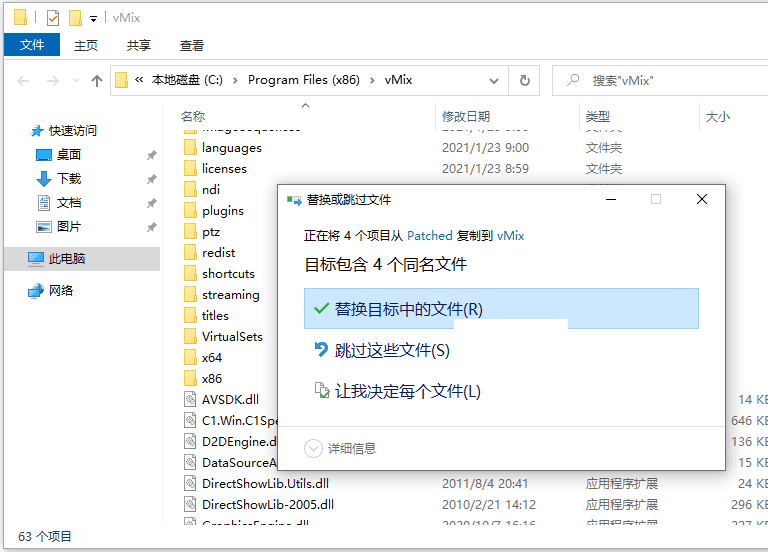The image size is (768, 552).
Task: Refresh the vMix folder view
Action: coord(524,80)
